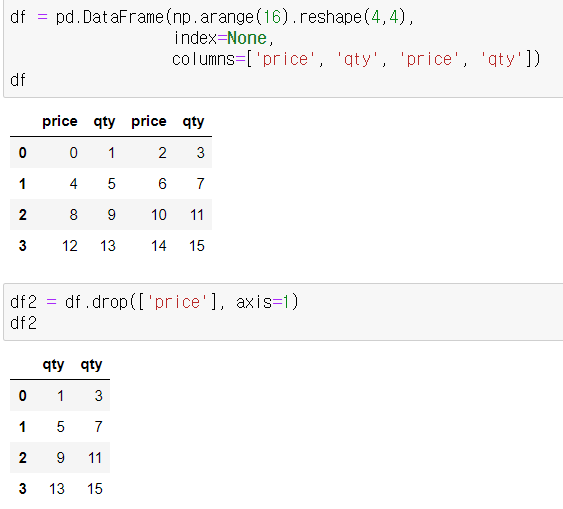Click the bold row index 2 of the df2 table
The height and width of the screenshot is (509, 563).
click(22, 458)
